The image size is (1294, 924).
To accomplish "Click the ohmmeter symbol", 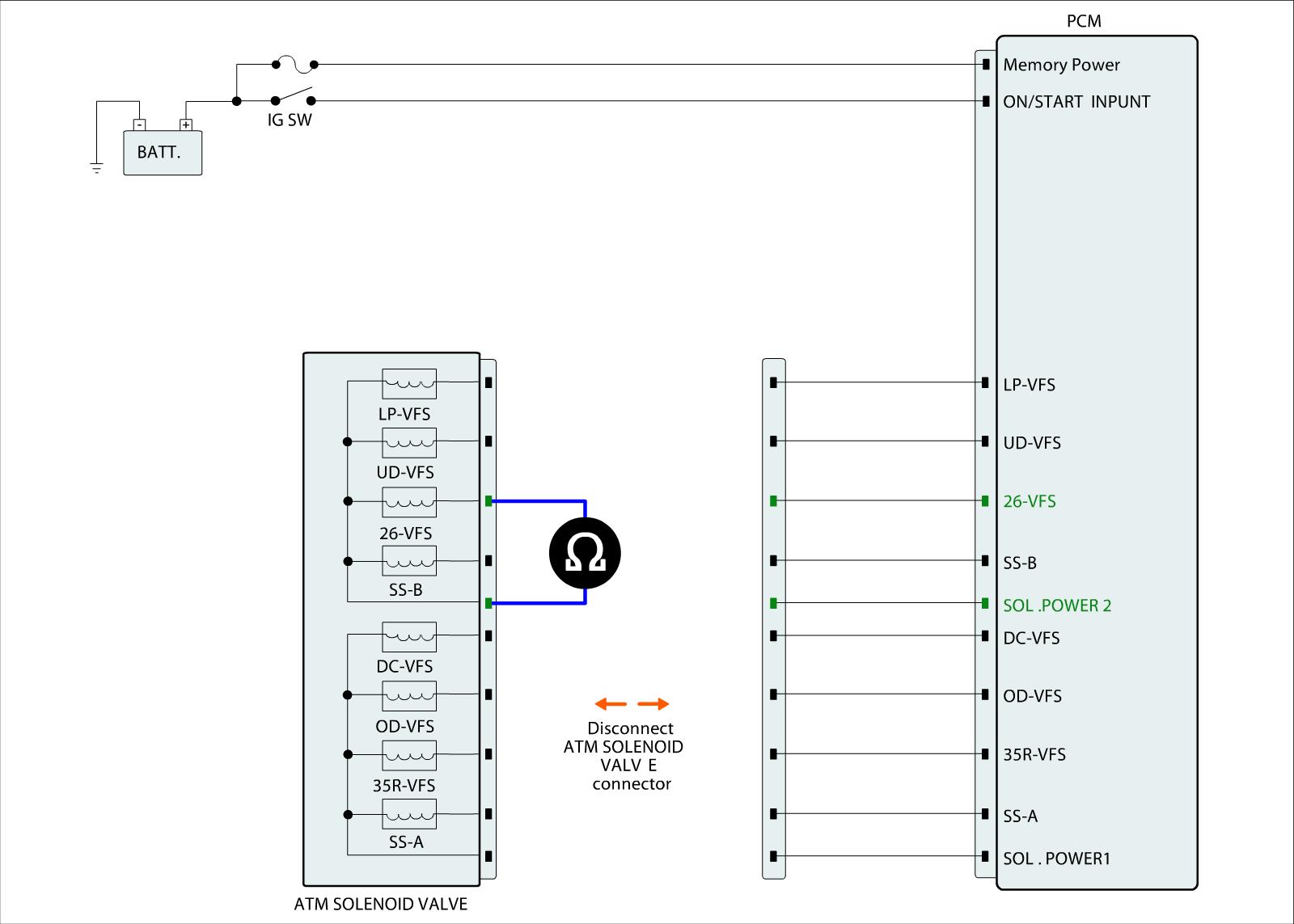I will pyautogui.click(x=585, y=553).
